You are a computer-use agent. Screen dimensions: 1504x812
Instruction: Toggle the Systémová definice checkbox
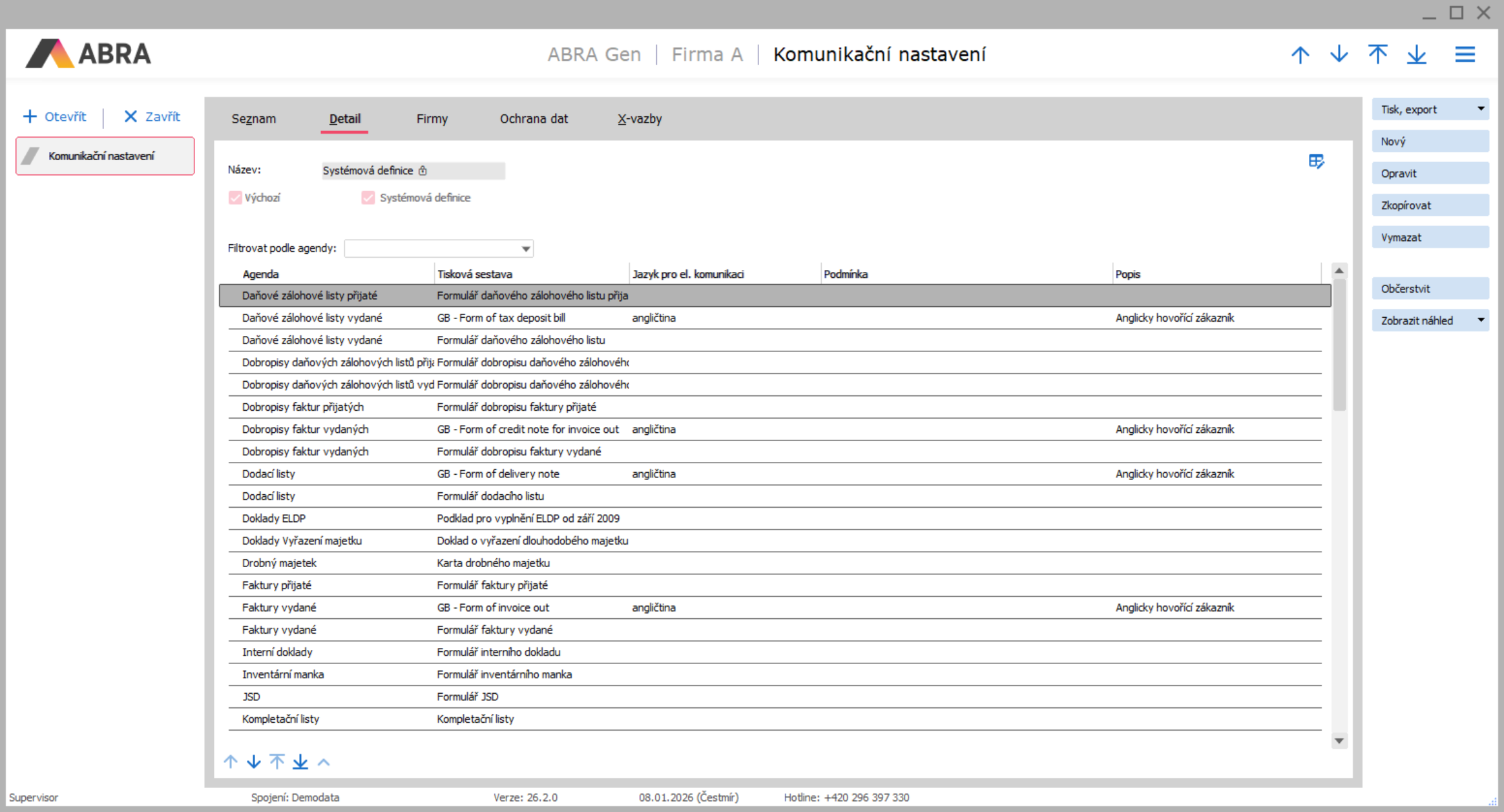pos(368,198)
